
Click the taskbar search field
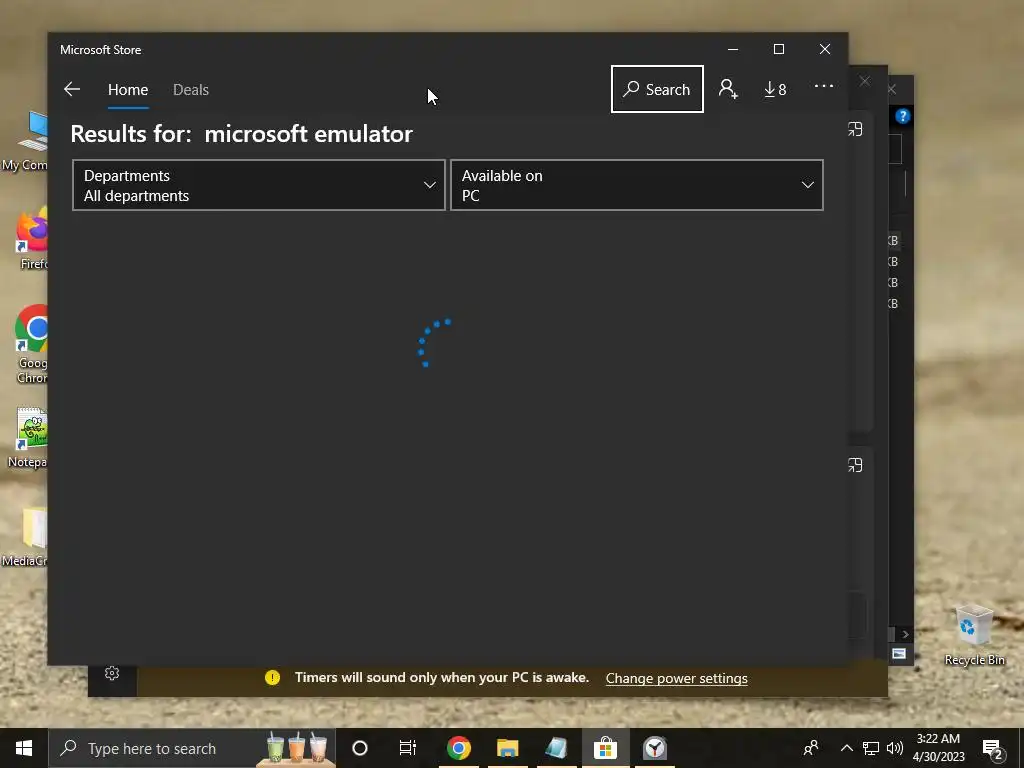pyautogui.click(x=192, y=748)
